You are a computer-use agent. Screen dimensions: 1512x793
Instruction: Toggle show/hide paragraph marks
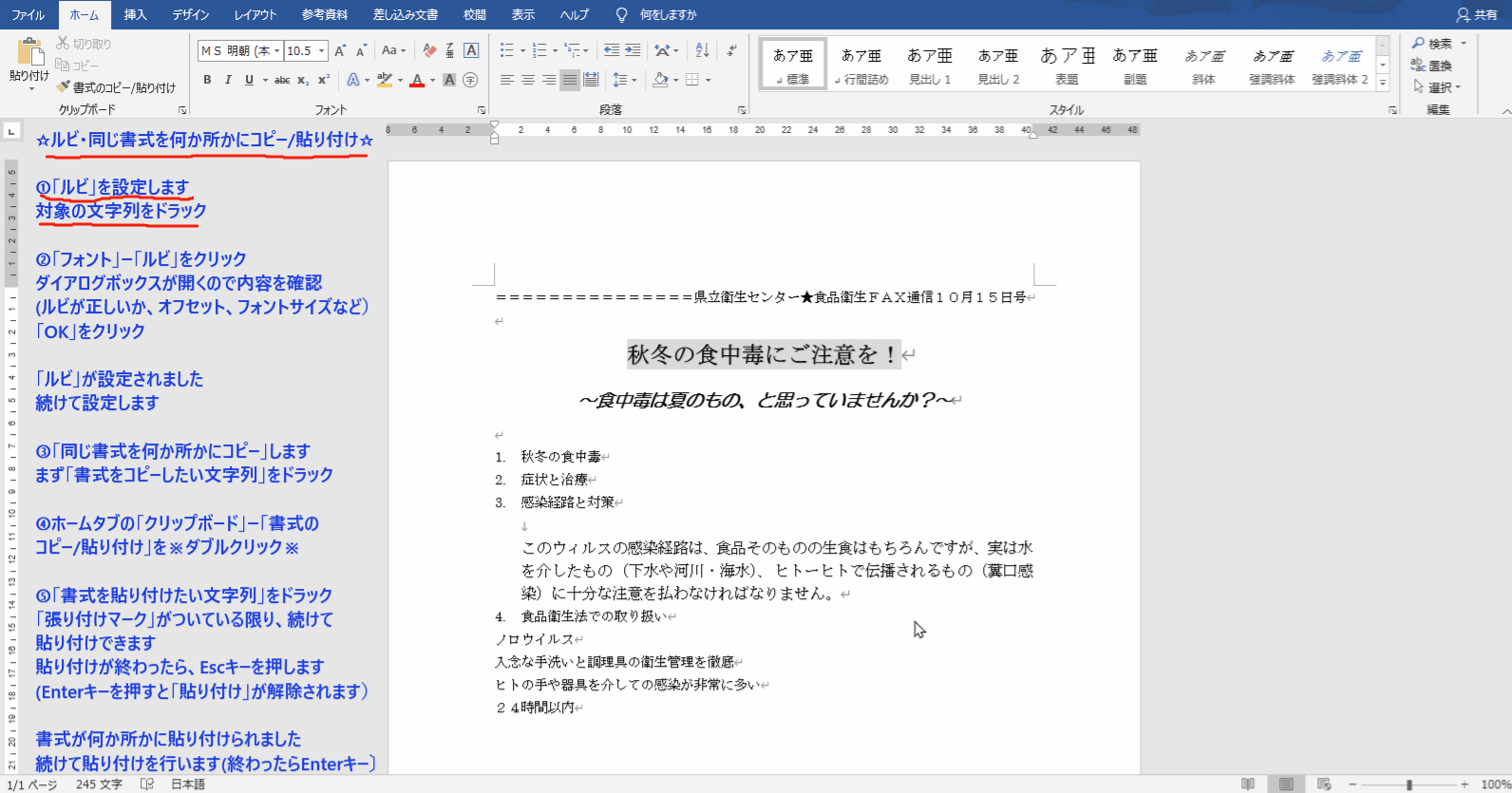click(x=731, y=50)
